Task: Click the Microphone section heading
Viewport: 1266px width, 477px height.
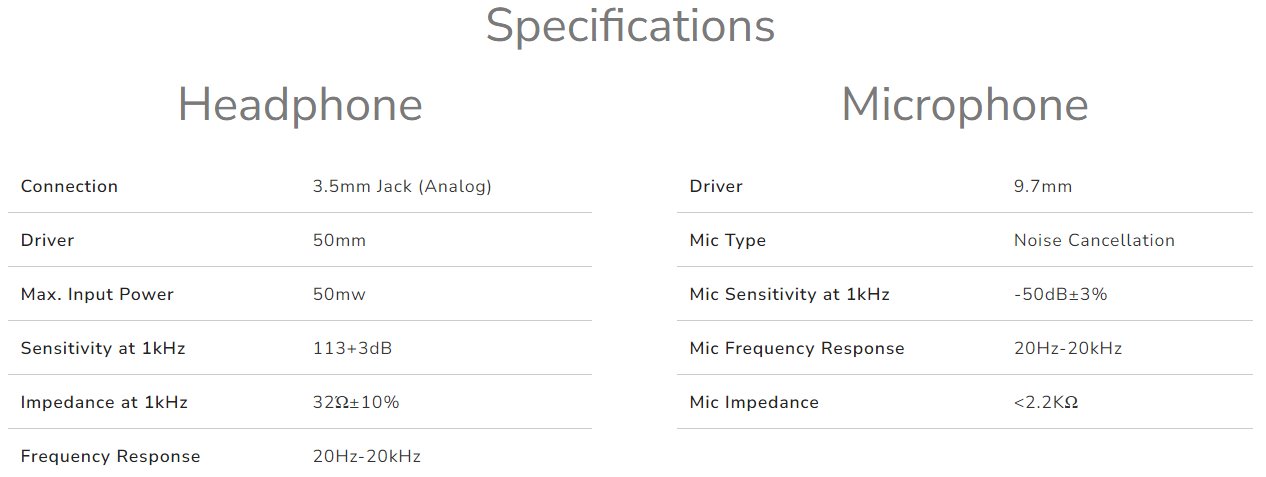Action: pyautogui.click(x=964, y=105)
